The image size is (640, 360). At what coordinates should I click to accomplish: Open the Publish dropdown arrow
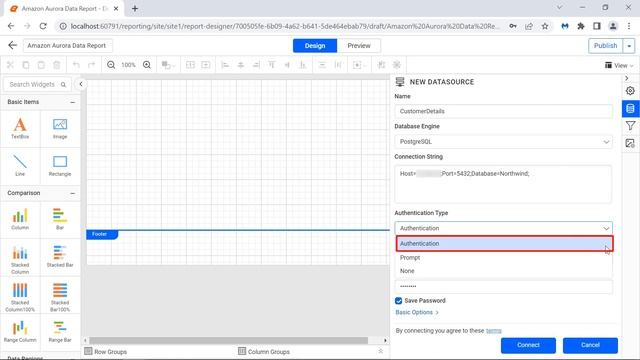629,46
